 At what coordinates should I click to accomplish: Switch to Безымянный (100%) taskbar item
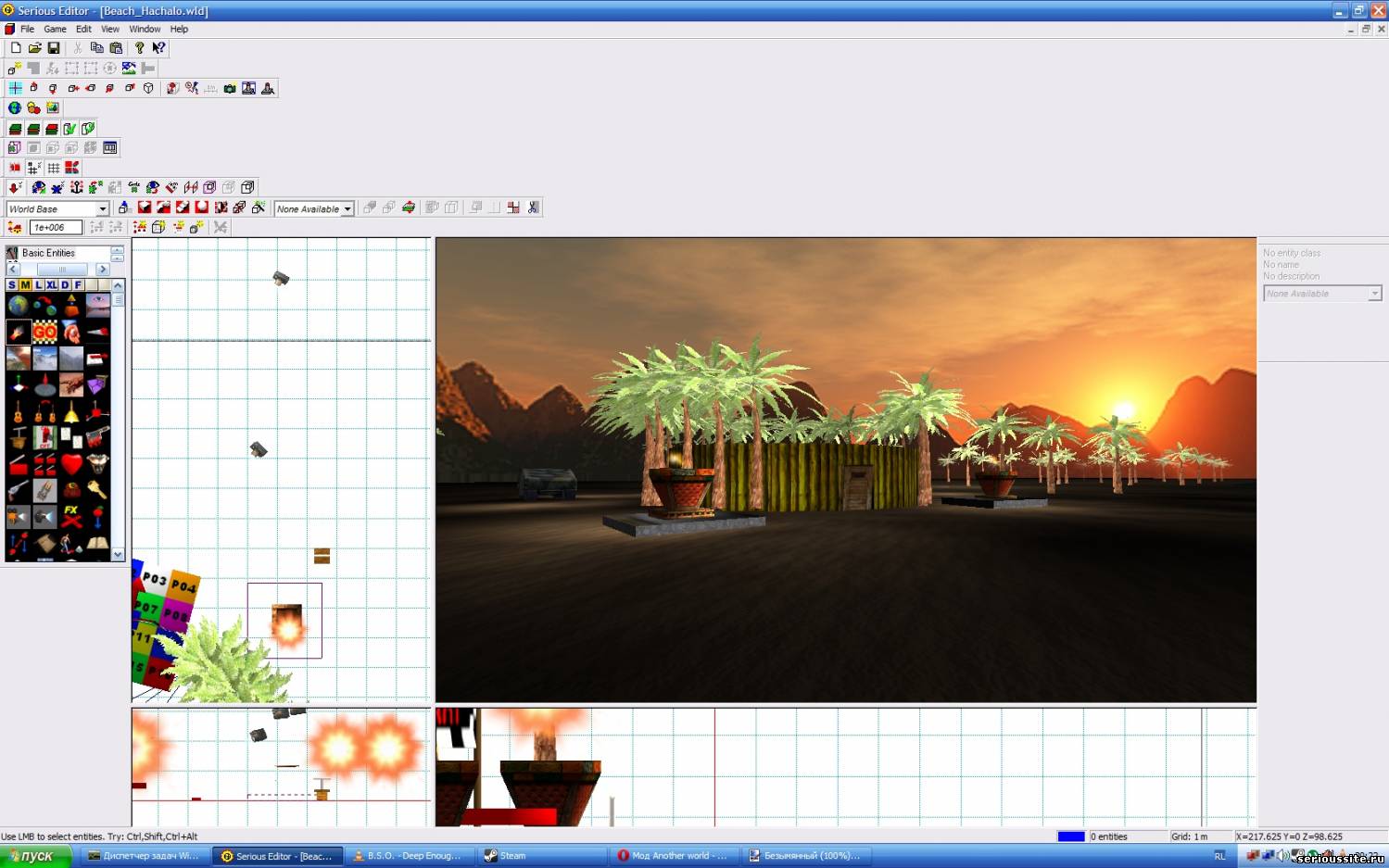tap(806, 856)
